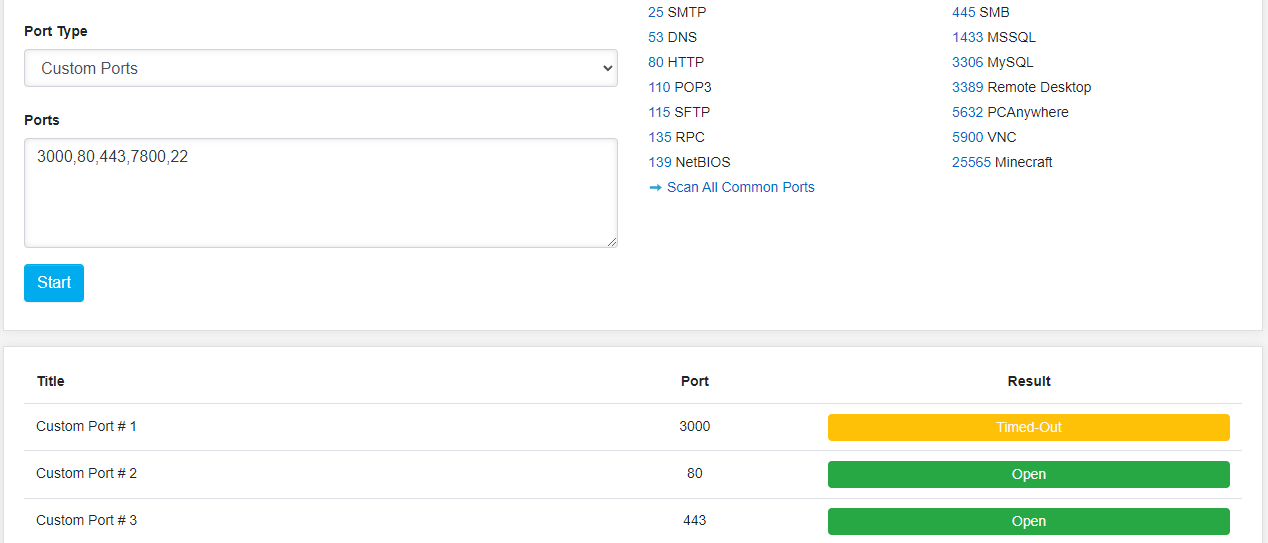Click the Scan All Common Ports link
The image size is (1268, 543).
point(740,187)
